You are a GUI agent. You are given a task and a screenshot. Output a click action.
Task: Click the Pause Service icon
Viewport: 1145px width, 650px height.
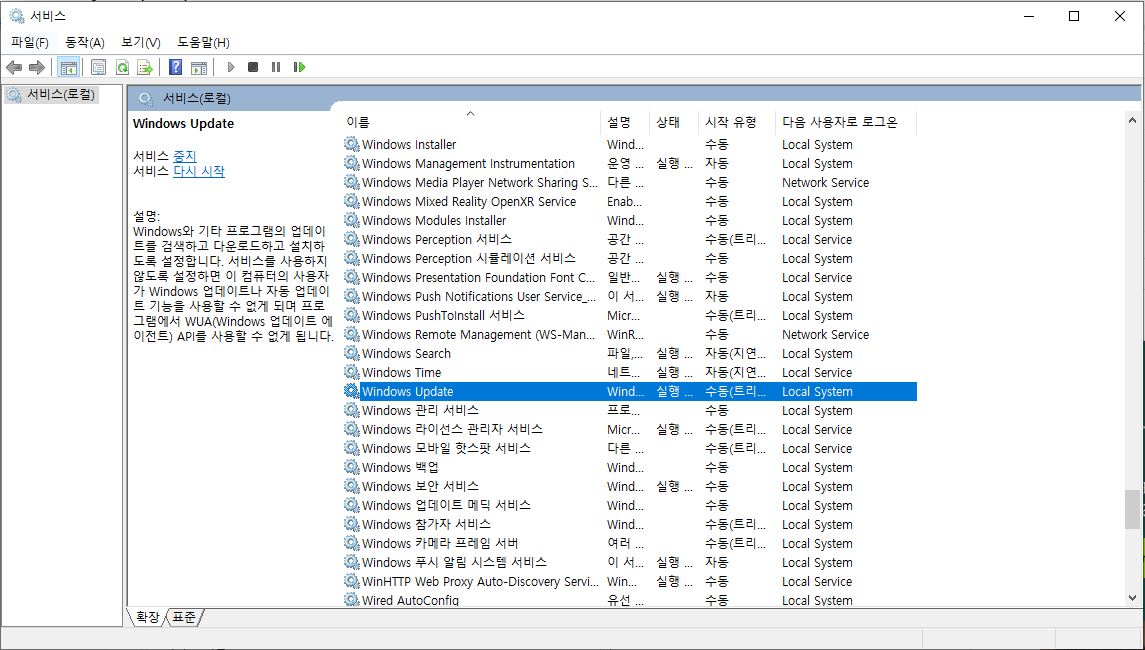coord(276,67)
